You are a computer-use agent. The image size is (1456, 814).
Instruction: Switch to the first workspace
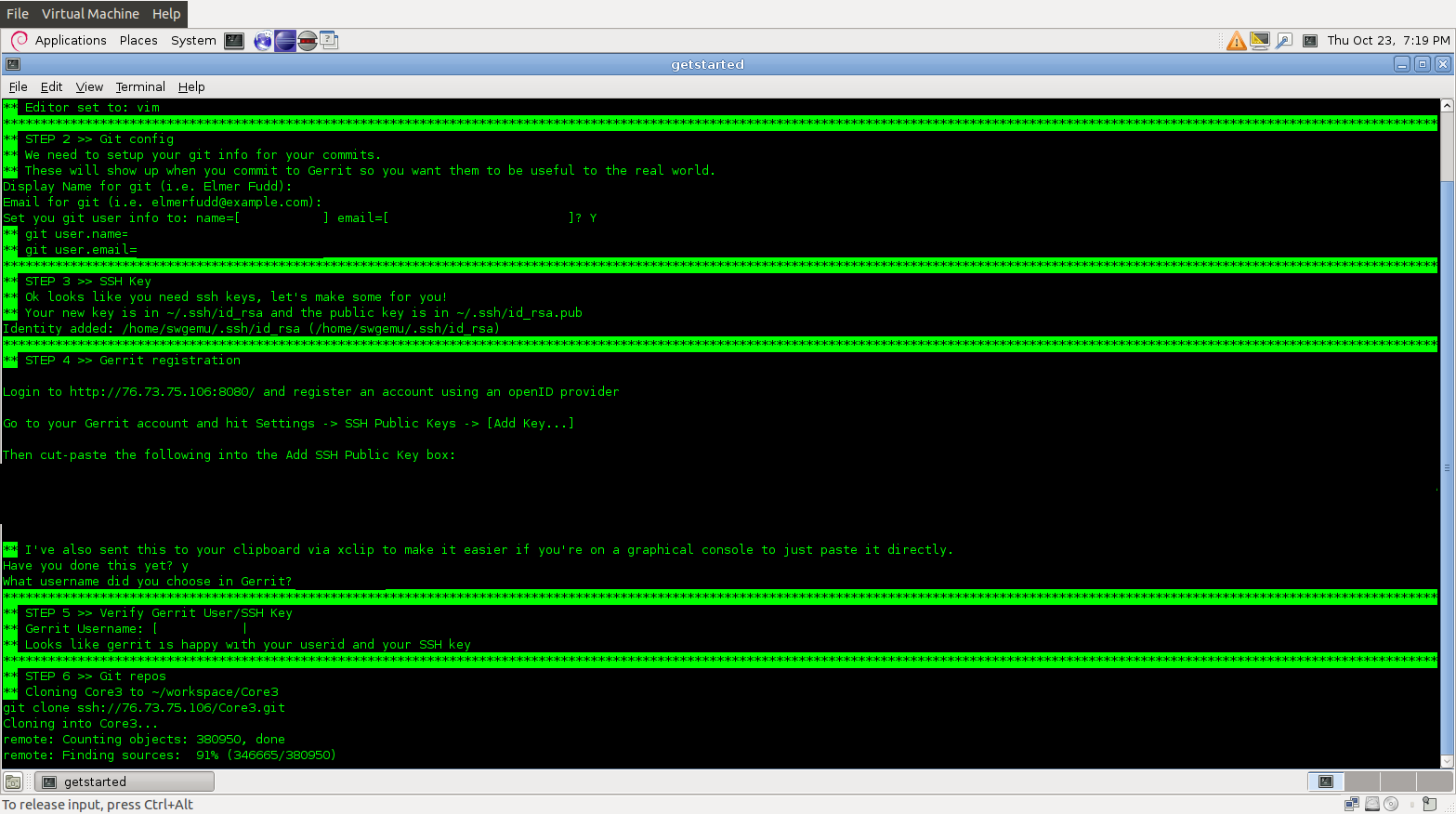[1326, 781]
